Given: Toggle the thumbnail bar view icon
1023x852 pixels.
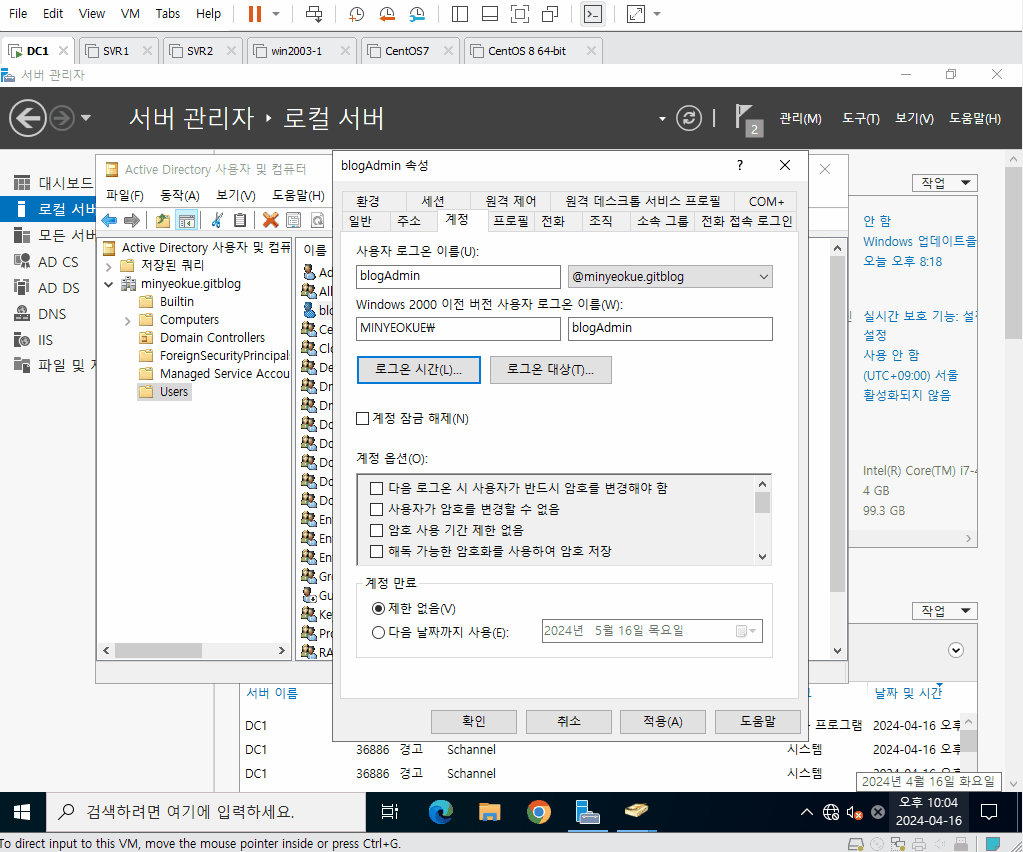Looking at the screenshot, I should [x=489, y=14].
